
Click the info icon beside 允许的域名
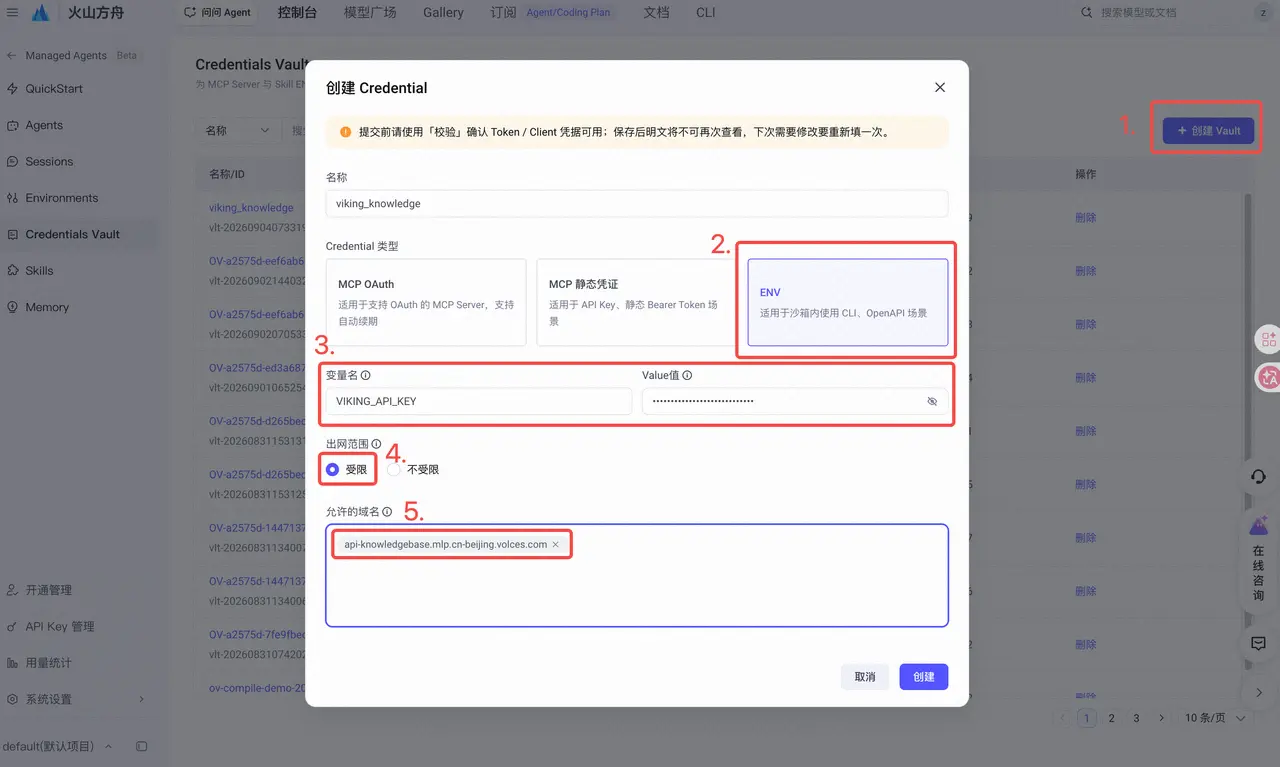coord(387,512)
